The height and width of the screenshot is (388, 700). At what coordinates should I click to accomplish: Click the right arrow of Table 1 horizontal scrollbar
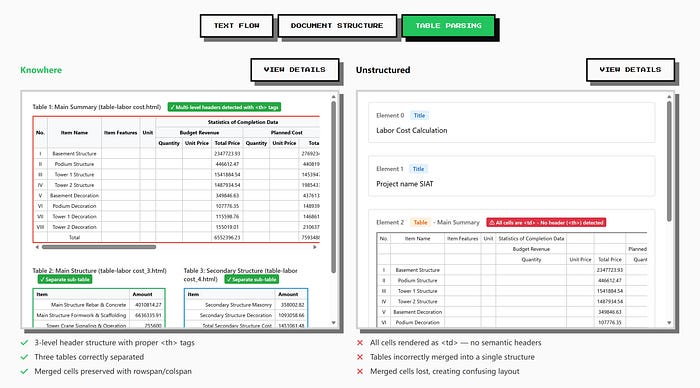click(315, 247)
